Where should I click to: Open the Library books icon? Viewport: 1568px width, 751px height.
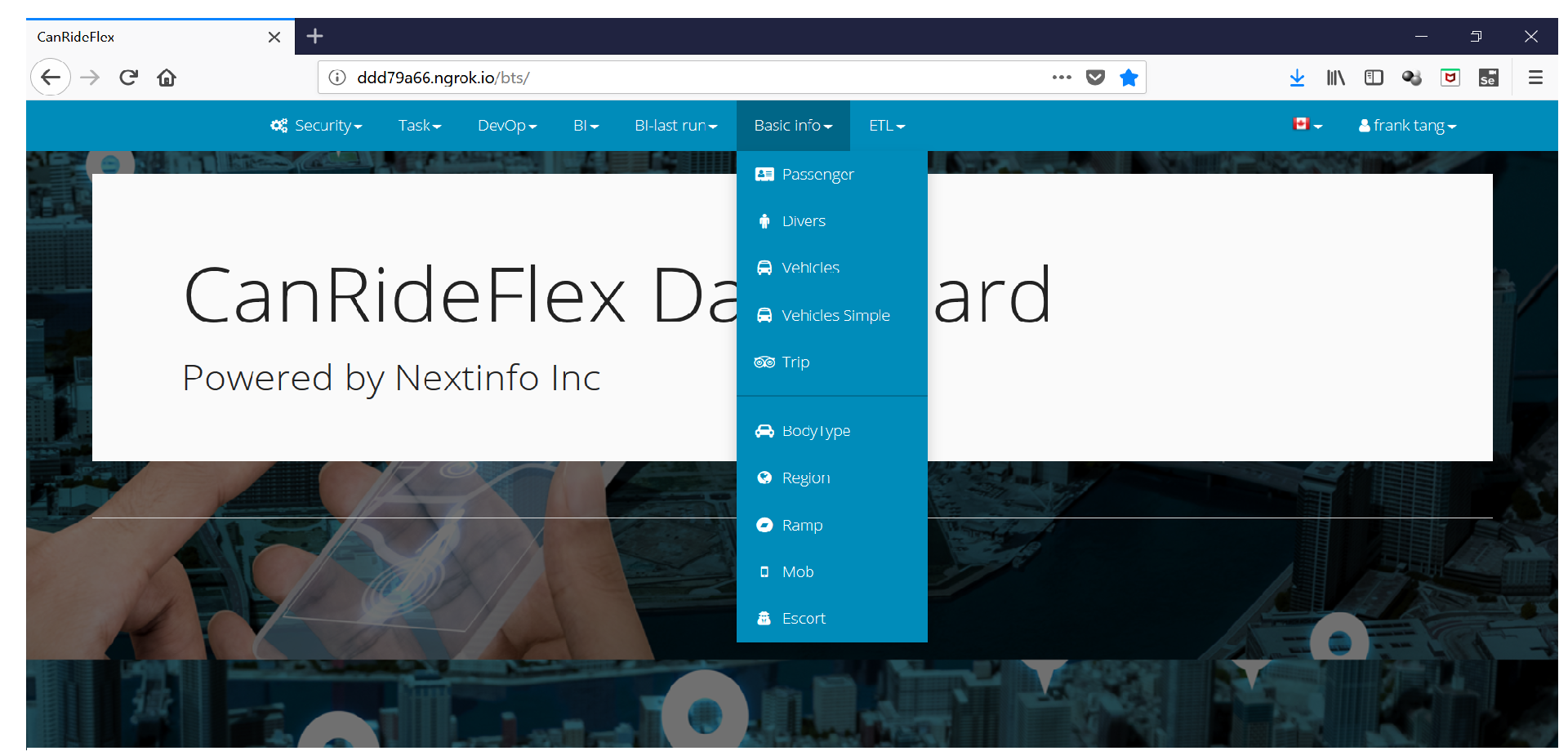[x=1335, y=78]
